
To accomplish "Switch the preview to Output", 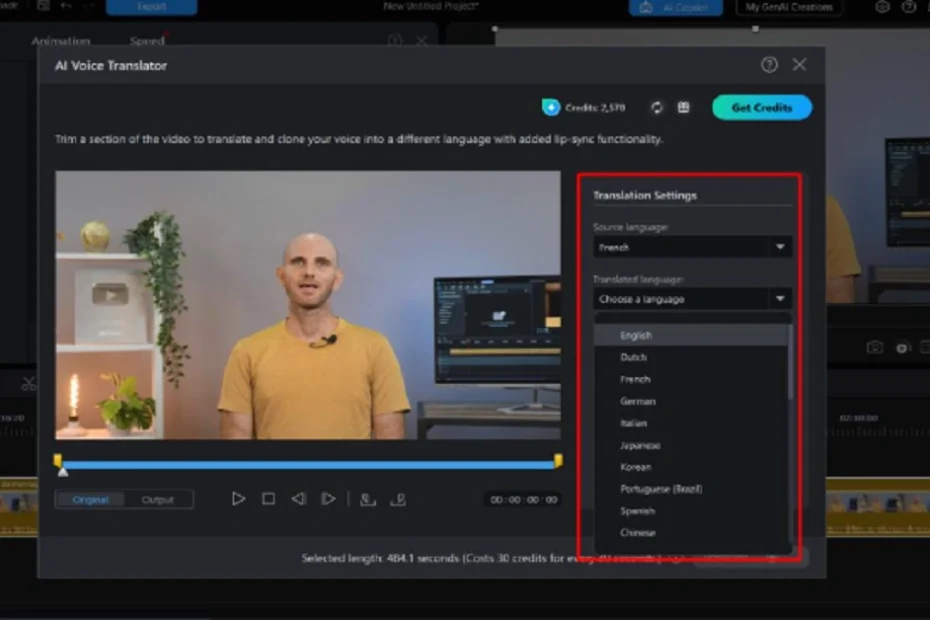I will (157, 499).
